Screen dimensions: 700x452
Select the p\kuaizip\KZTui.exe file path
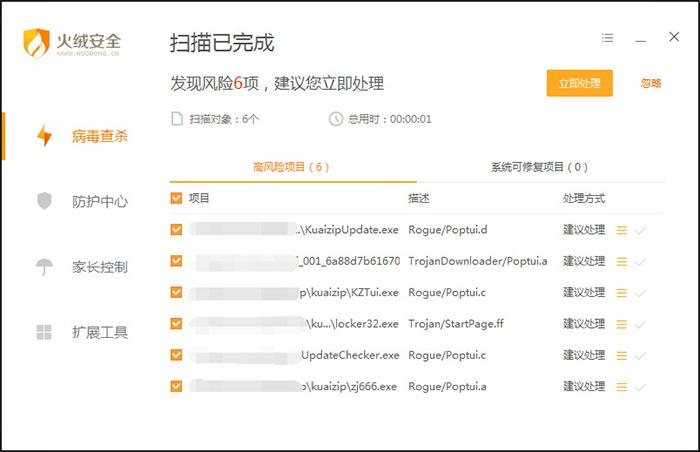[x=349, y=292]
